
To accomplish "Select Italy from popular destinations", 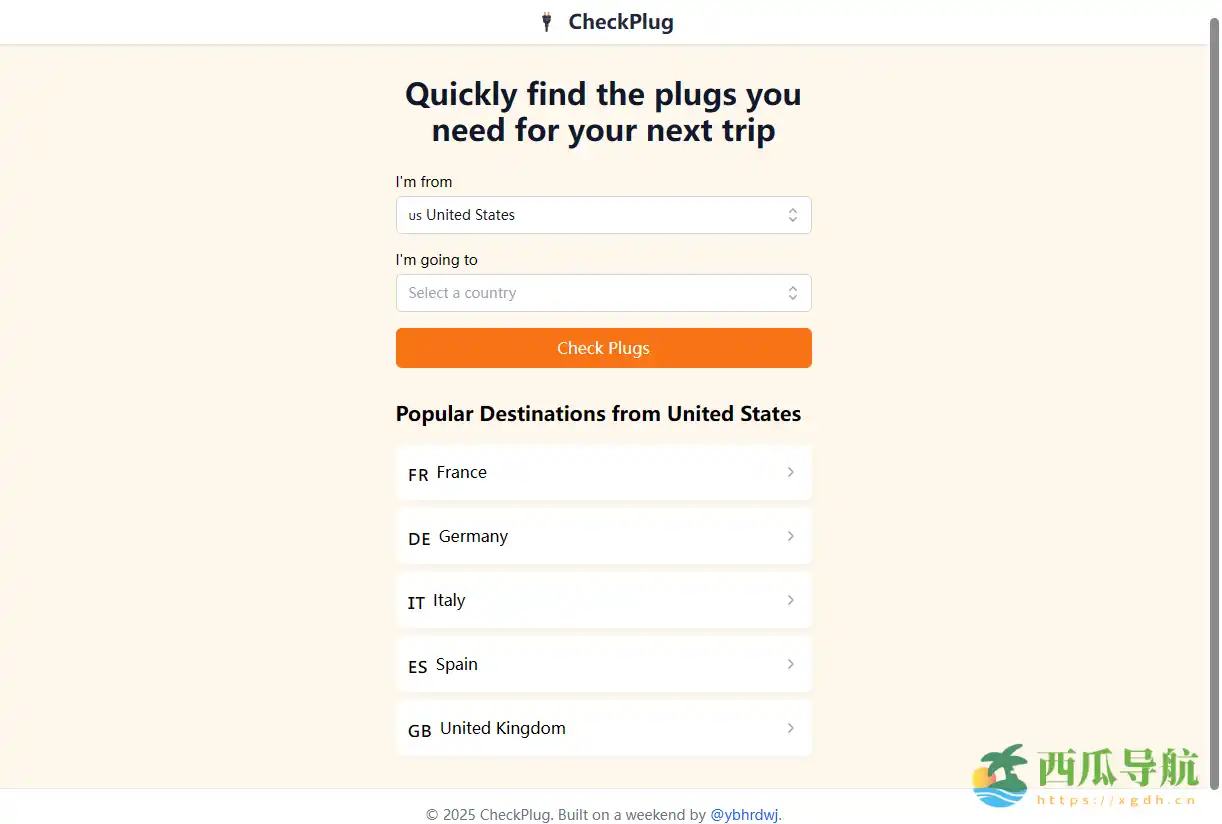I will coord(603,600).
